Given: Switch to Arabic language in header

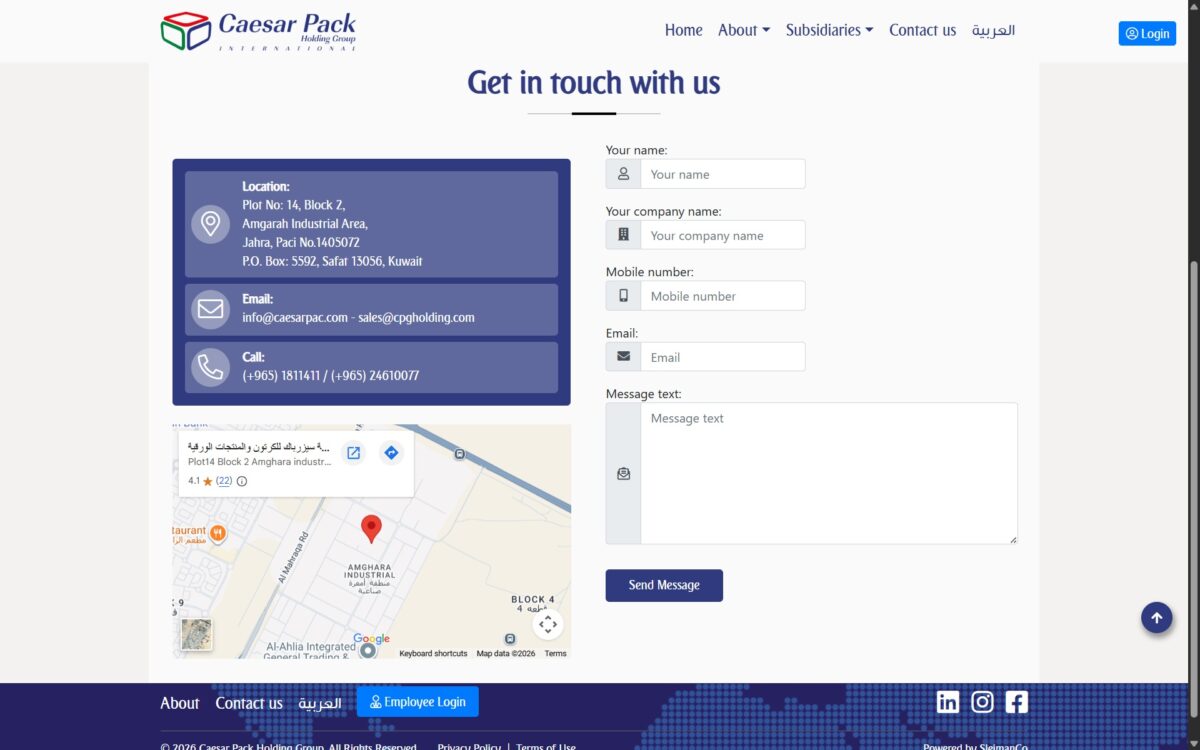Looking at the screenshot, I should (993, 30).
